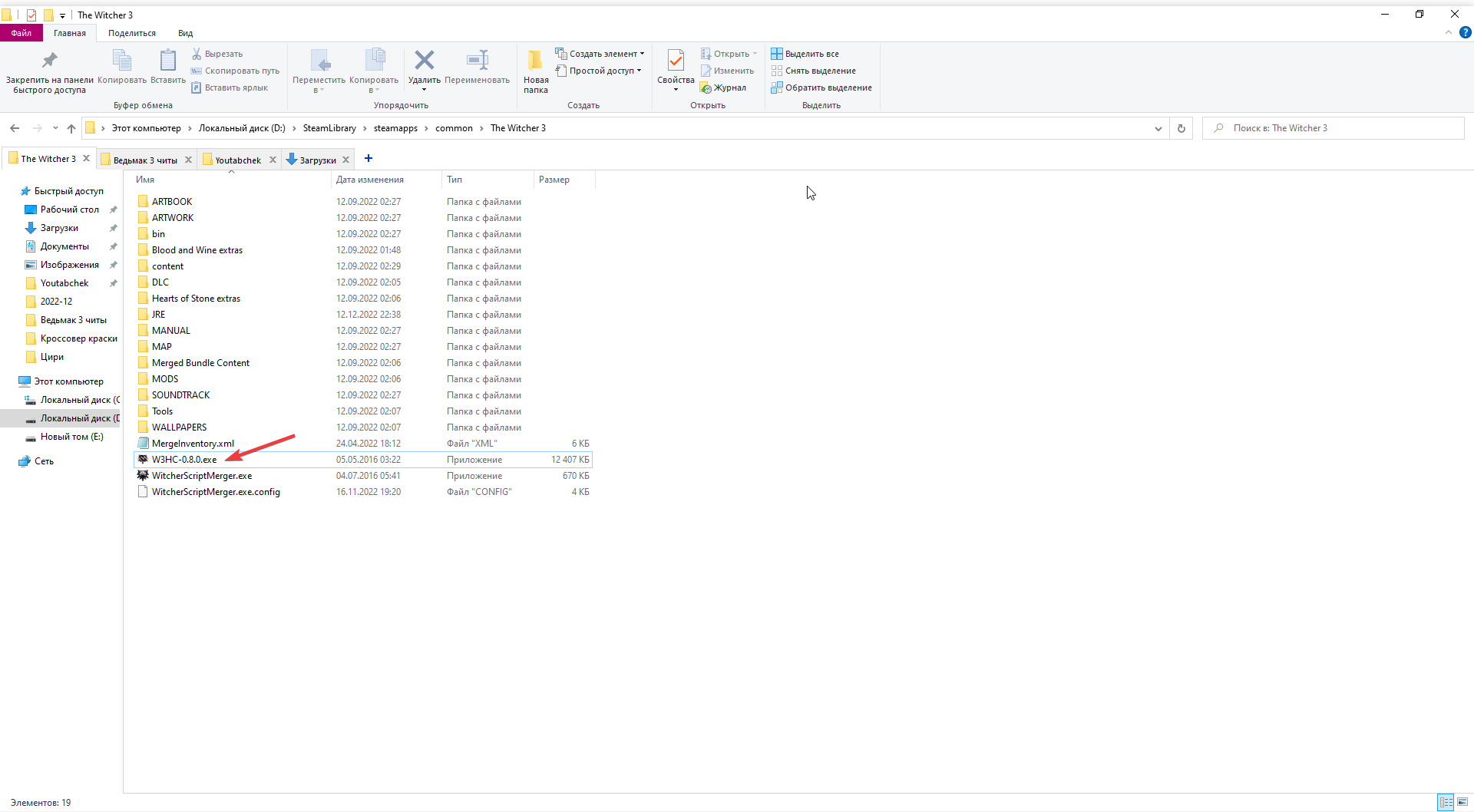Add a new folder tab
This screenshot has height=812, width=1474.
click(x=368, y=158)
